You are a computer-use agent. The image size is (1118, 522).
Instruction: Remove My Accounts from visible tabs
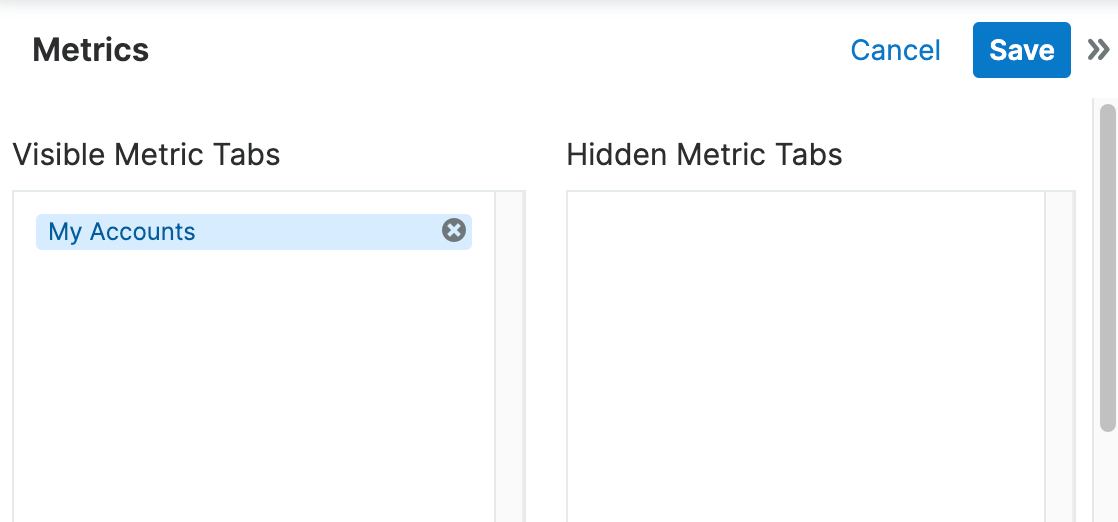tap(454, 231)
